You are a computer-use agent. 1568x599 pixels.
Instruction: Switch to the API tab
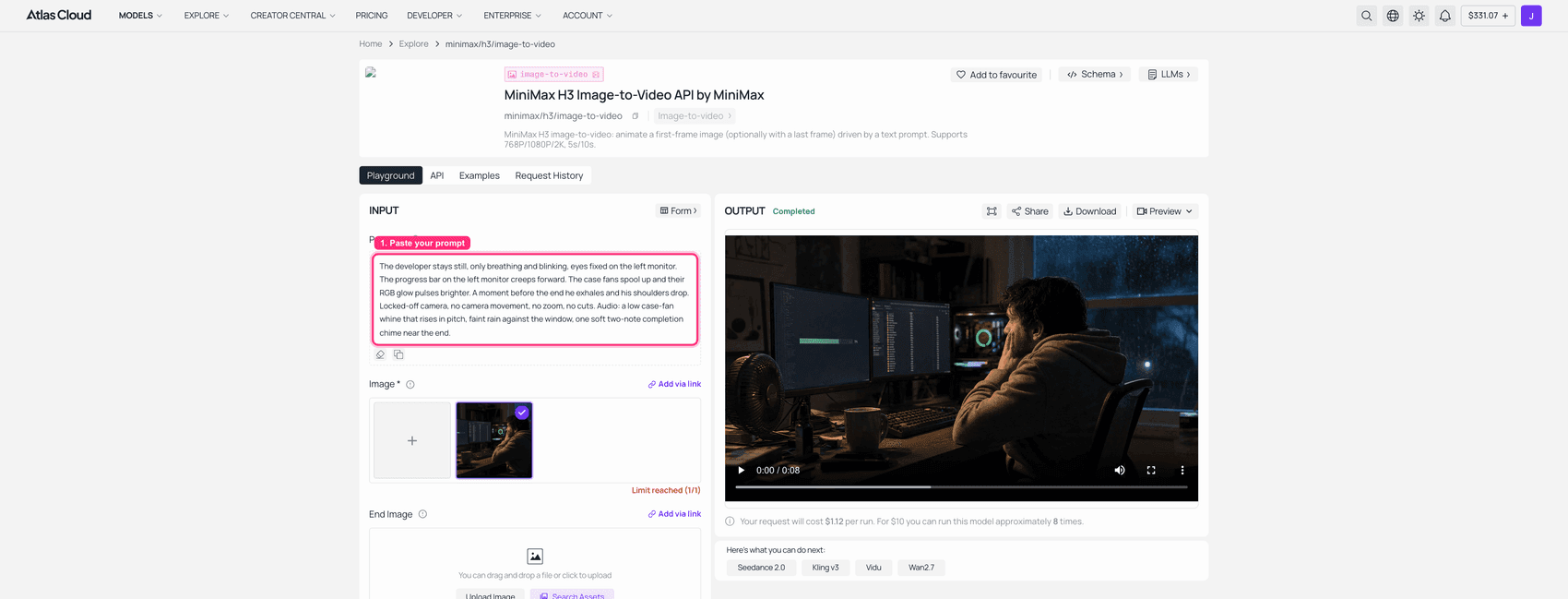pyautogui.click(x=437, y=175)
